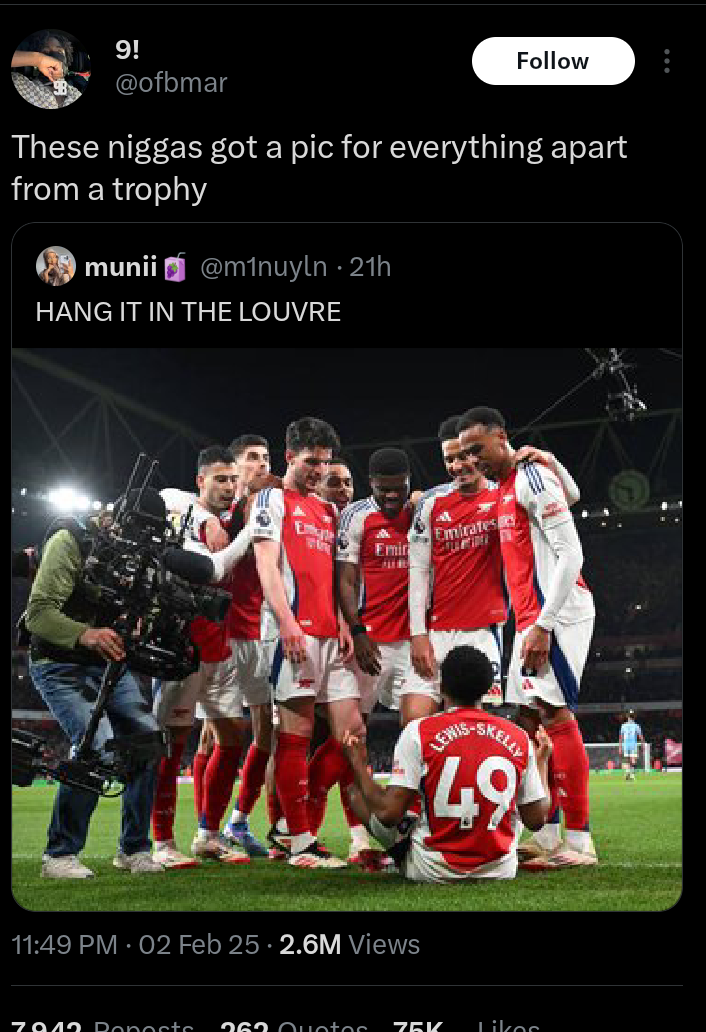Visit the @ofbmar handle link
The width and height of the screenshot is (706, 1032).
pos(171,82)
